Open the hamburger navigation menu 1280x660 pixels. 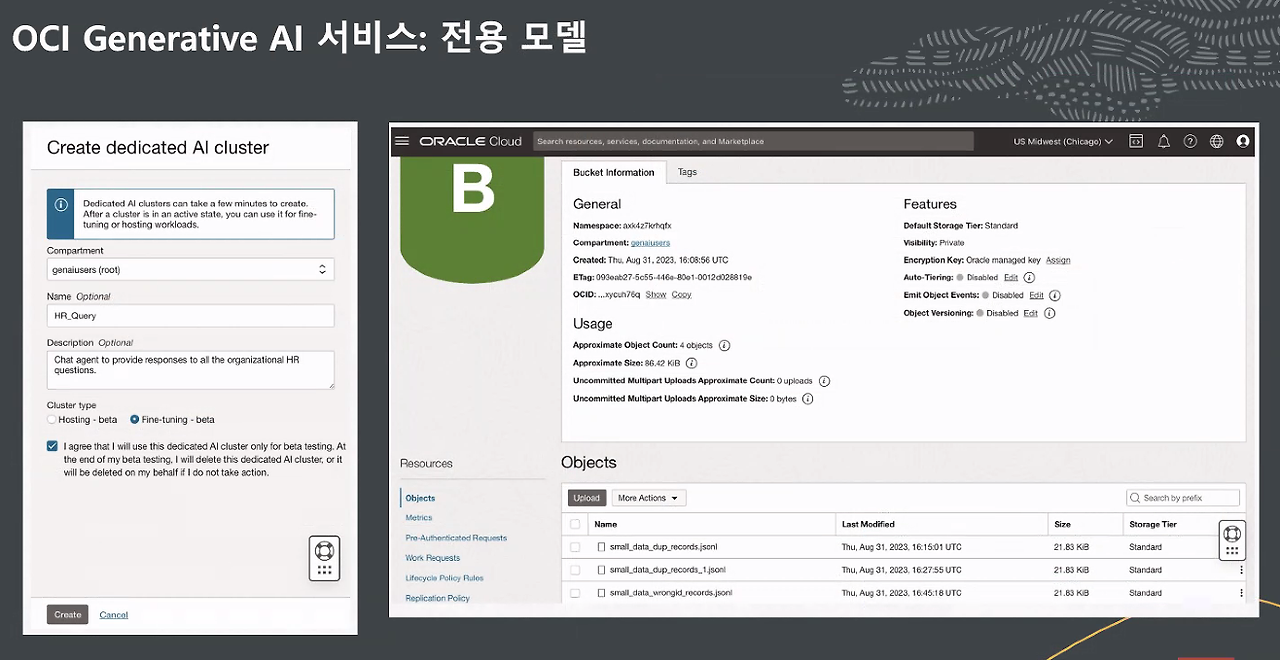coord(401,140)
